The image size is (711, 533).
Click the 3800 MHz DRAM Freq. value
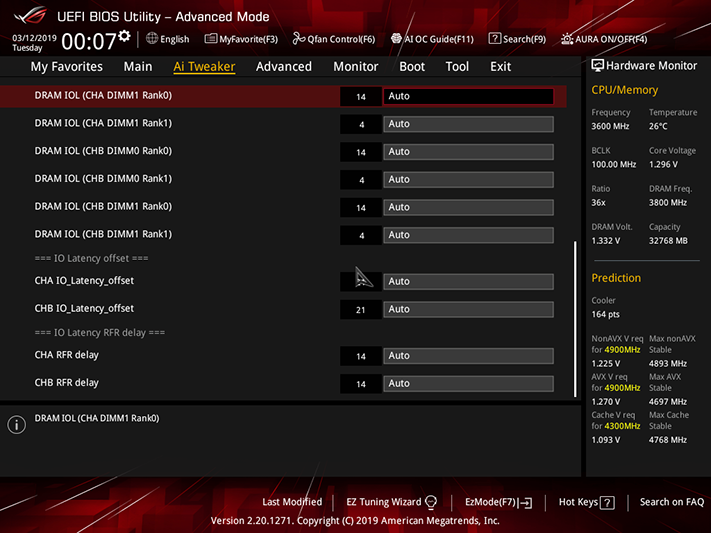coord(668,203)
